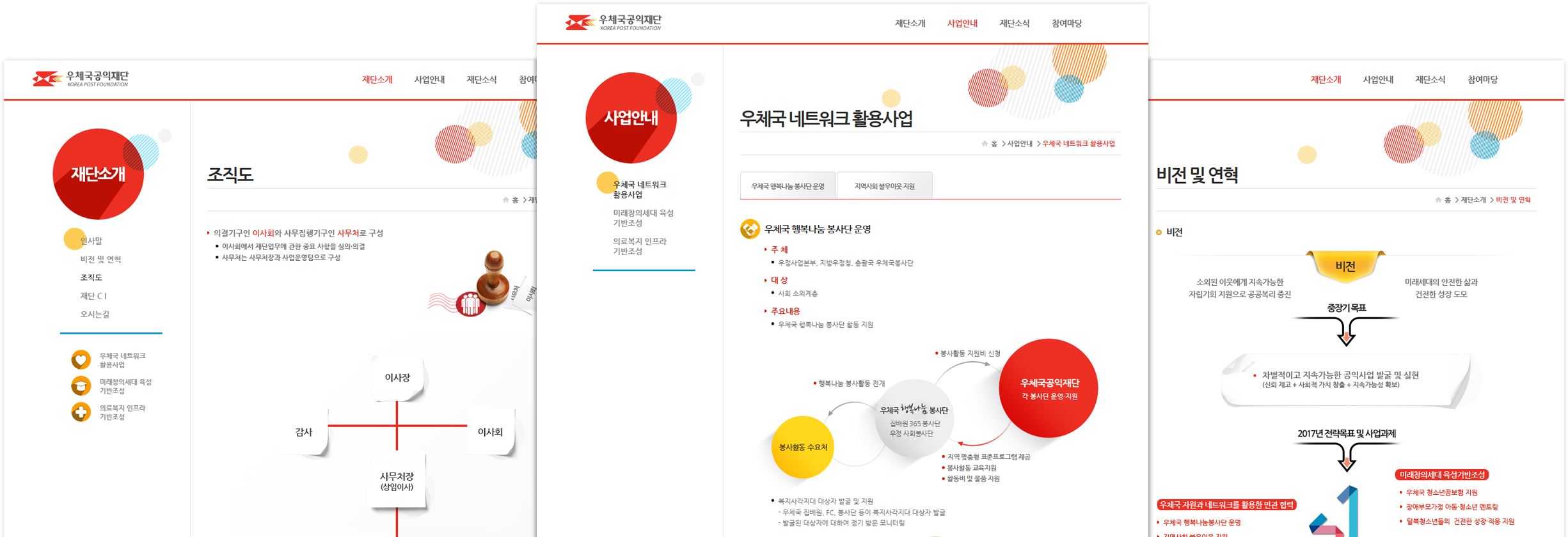Open 우체국 네트워크 활용사업 in center sidebar

(x=640, y=189)
